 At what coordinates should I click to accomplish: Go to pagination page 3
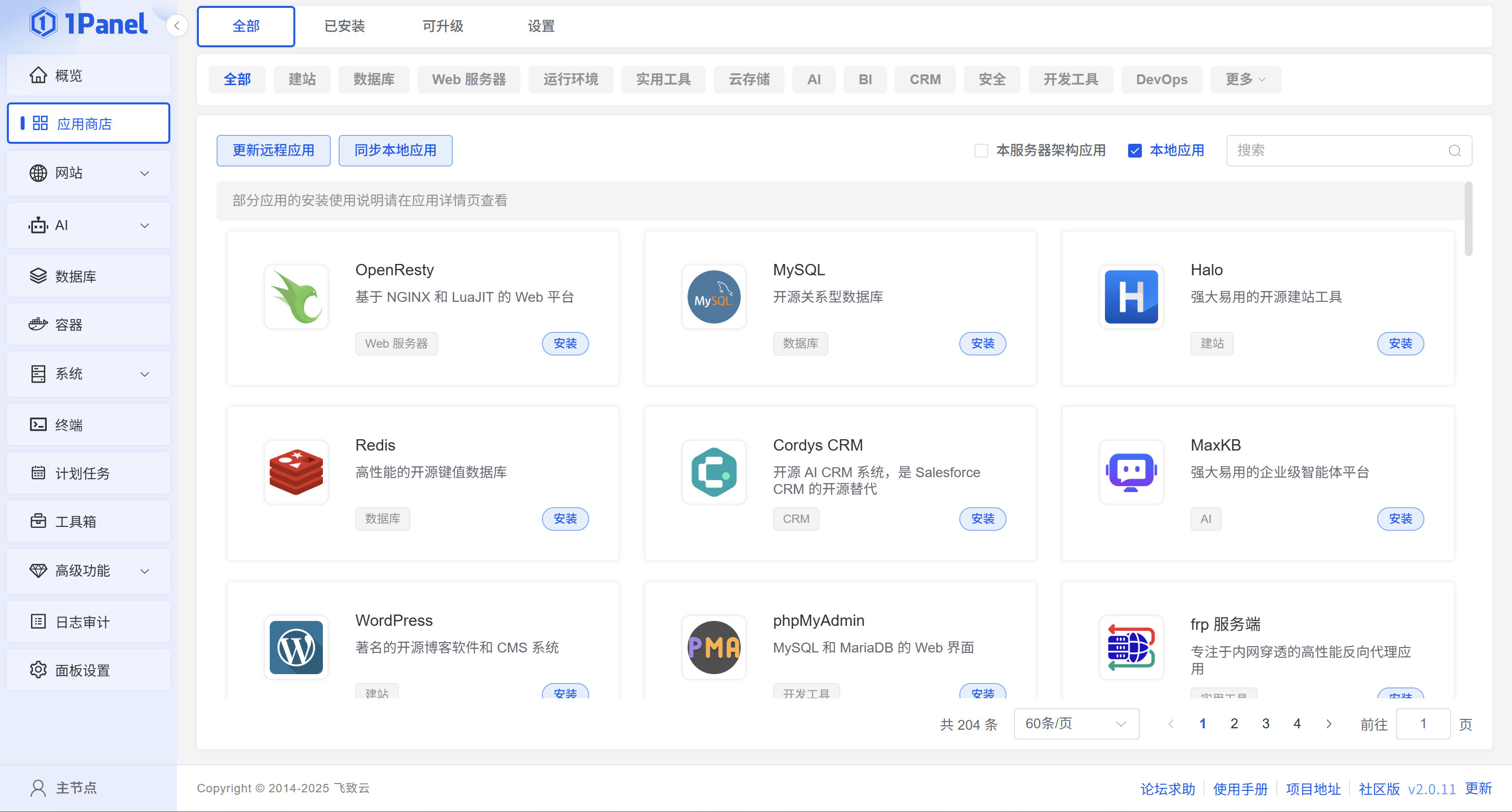coord(1265,723)
